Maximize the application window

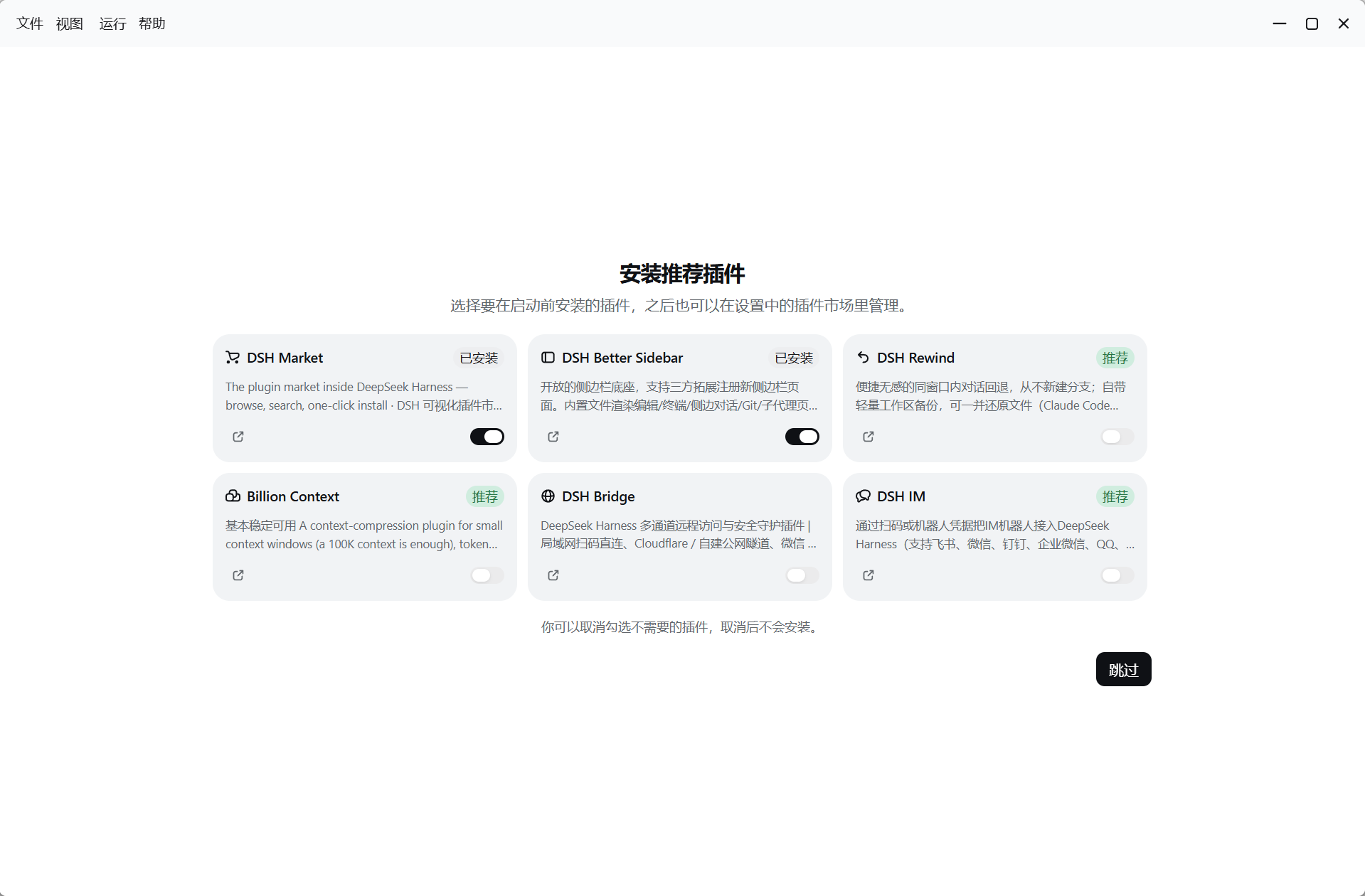click(x=1312, y=23)
